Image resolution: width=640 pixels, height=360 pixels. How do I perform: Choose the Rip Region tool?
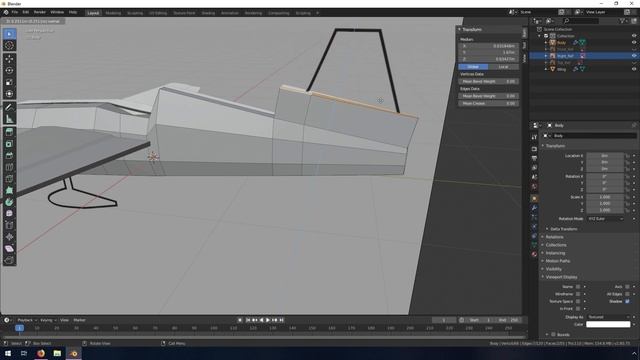pos(9,260)
